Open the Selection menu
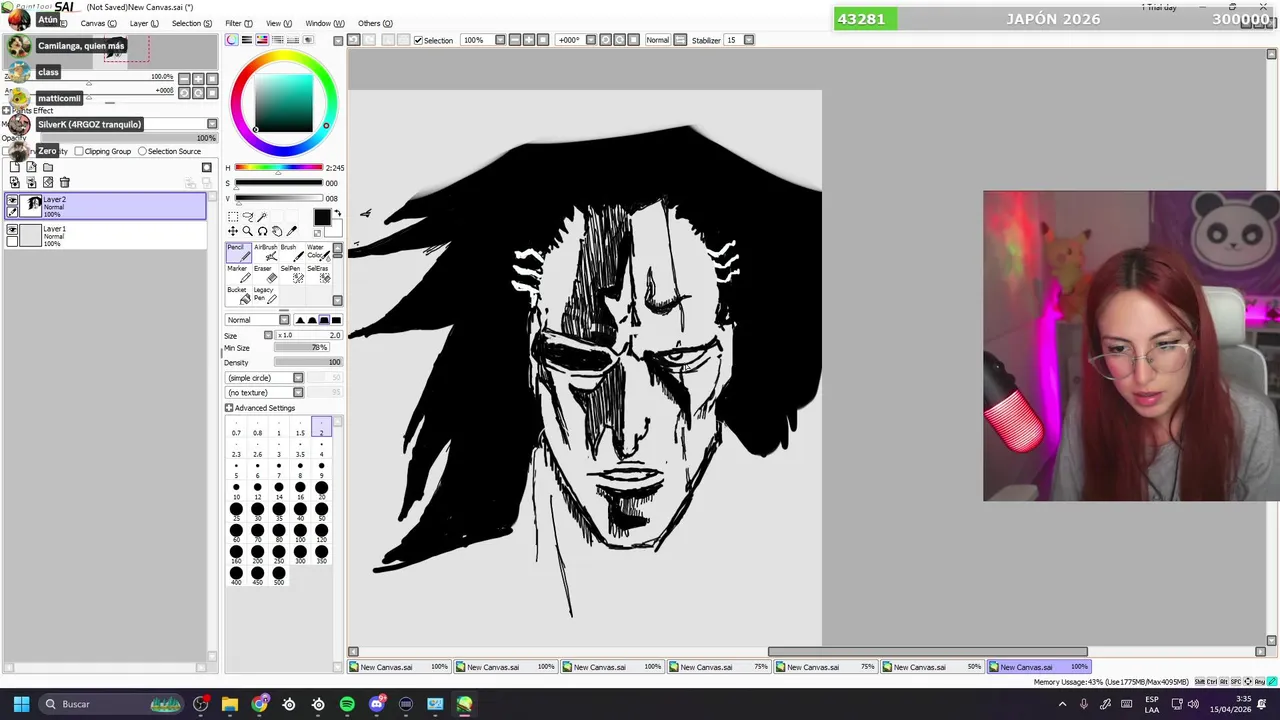 coord(191,23)
